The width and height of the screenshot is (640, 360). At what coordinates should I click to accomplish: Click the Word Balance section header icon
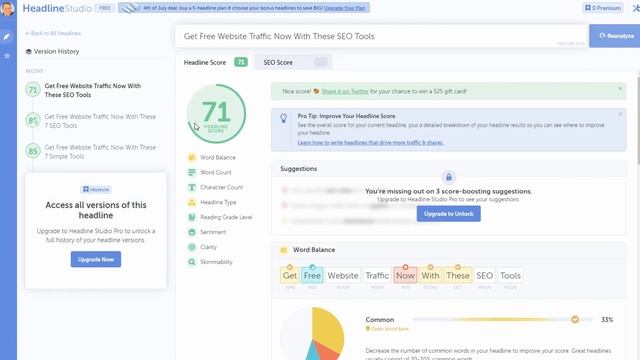click(x=284, y=250)
